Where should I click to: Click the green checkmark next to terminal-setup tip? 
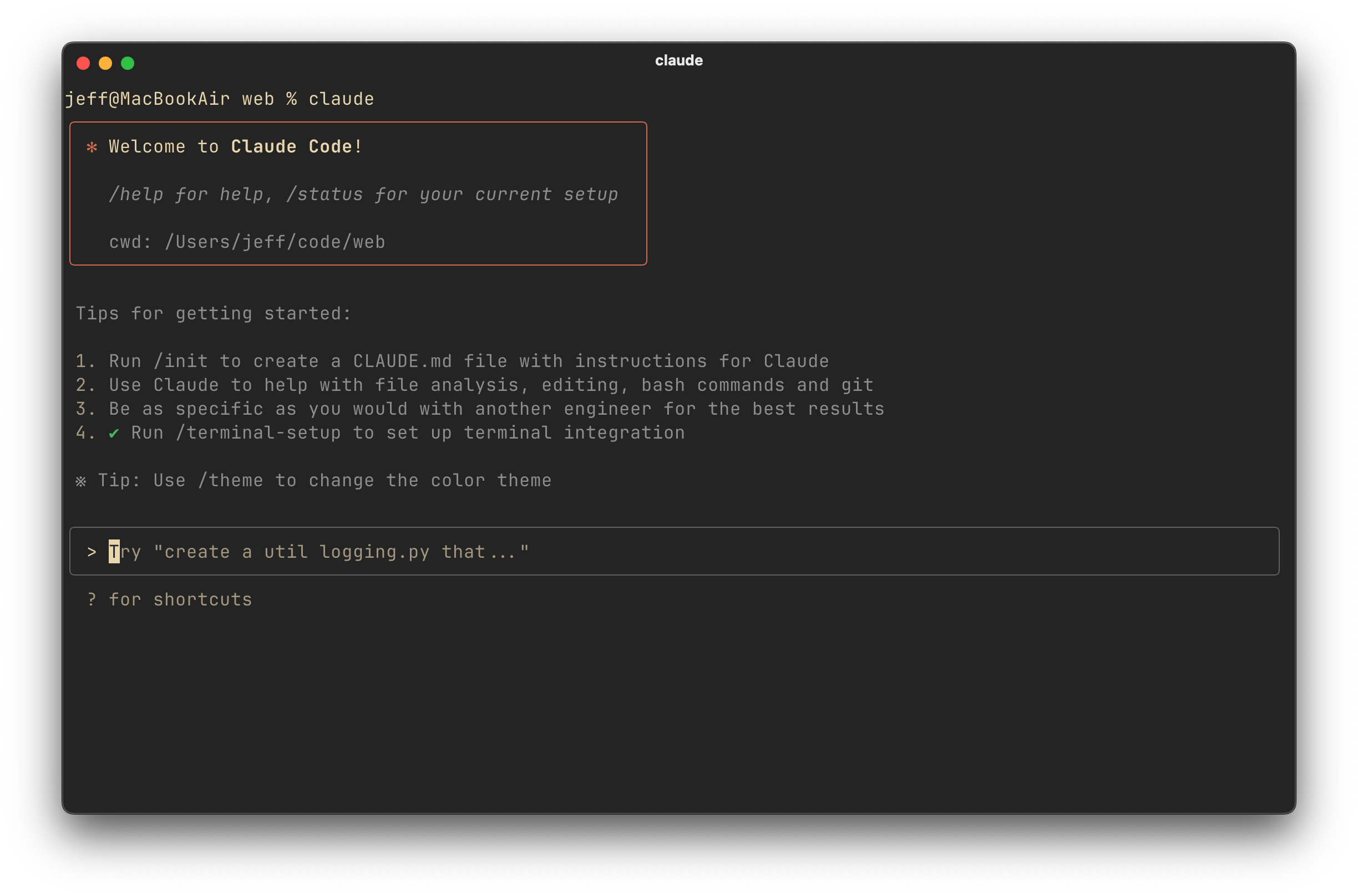114,432
